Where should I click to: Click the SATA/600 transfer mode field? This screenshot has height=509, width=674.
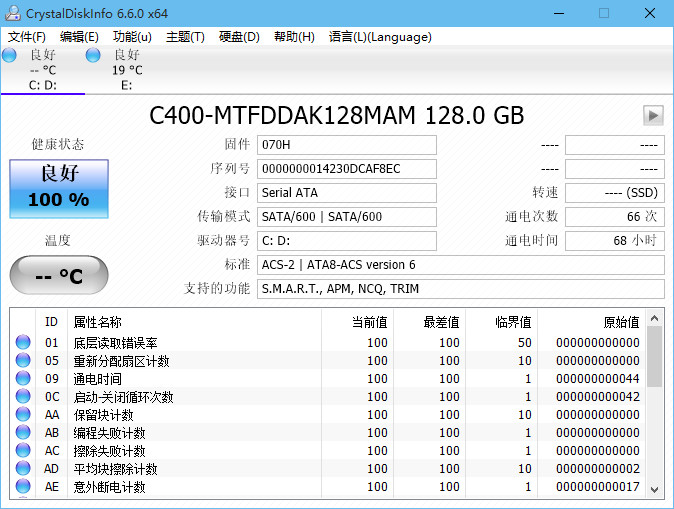click(x=347, y=217)
